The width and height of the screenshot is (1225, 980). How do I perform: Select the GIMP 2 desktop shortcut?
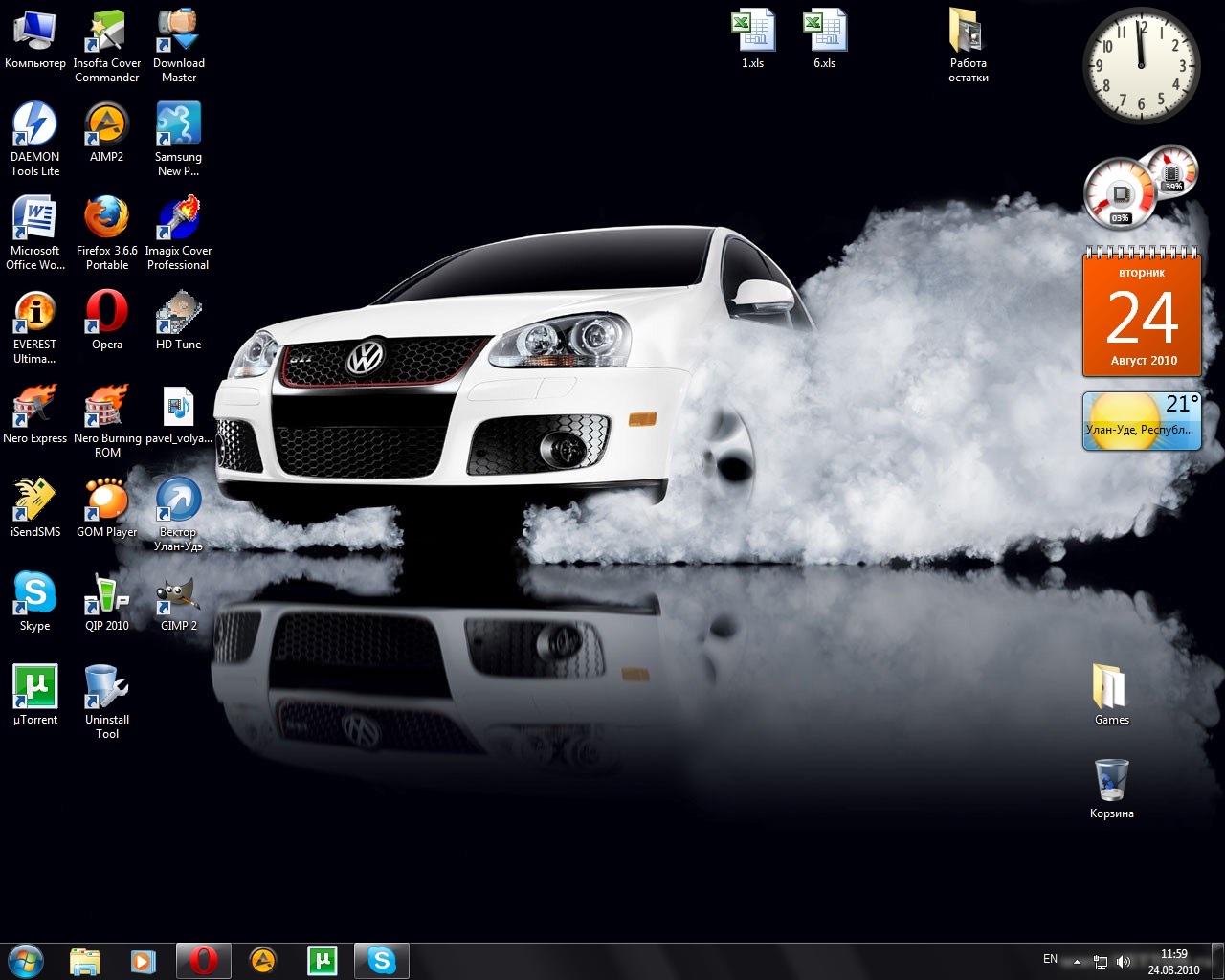pyautogui.click(x=178, y=594)
